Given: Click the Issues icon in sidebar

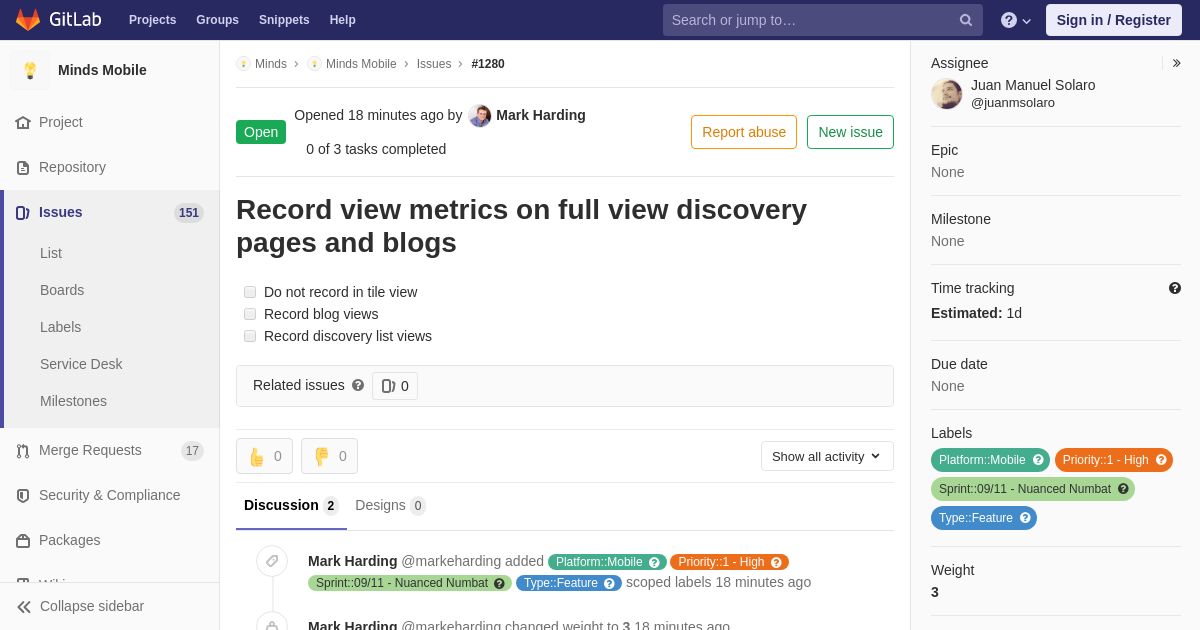Looking at the screenshot, I should 23,212.
